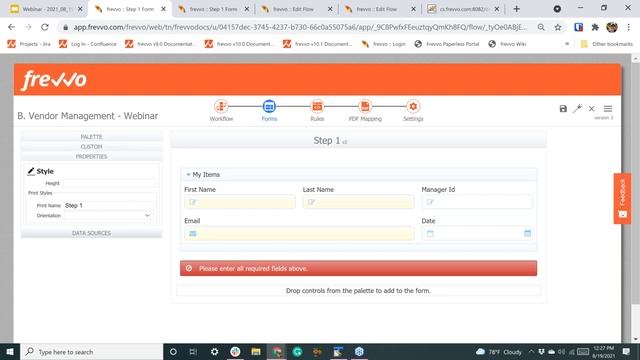This screenshot has width=640, height=360.
Task: Open the Workflow step icon
Action: pos(221,107)
